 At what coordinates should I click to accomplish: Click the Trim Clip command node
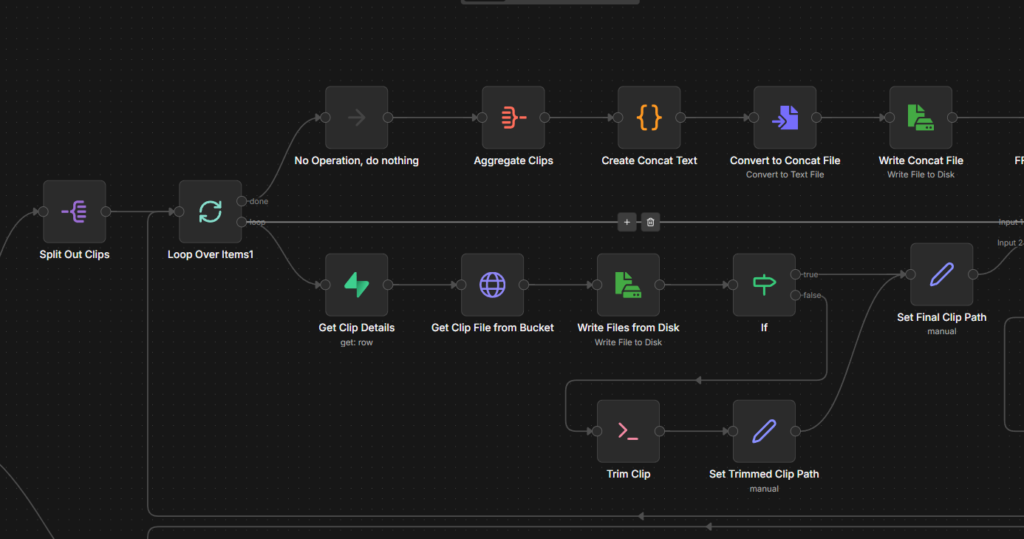pyautogui.click(x=628, y=431)
